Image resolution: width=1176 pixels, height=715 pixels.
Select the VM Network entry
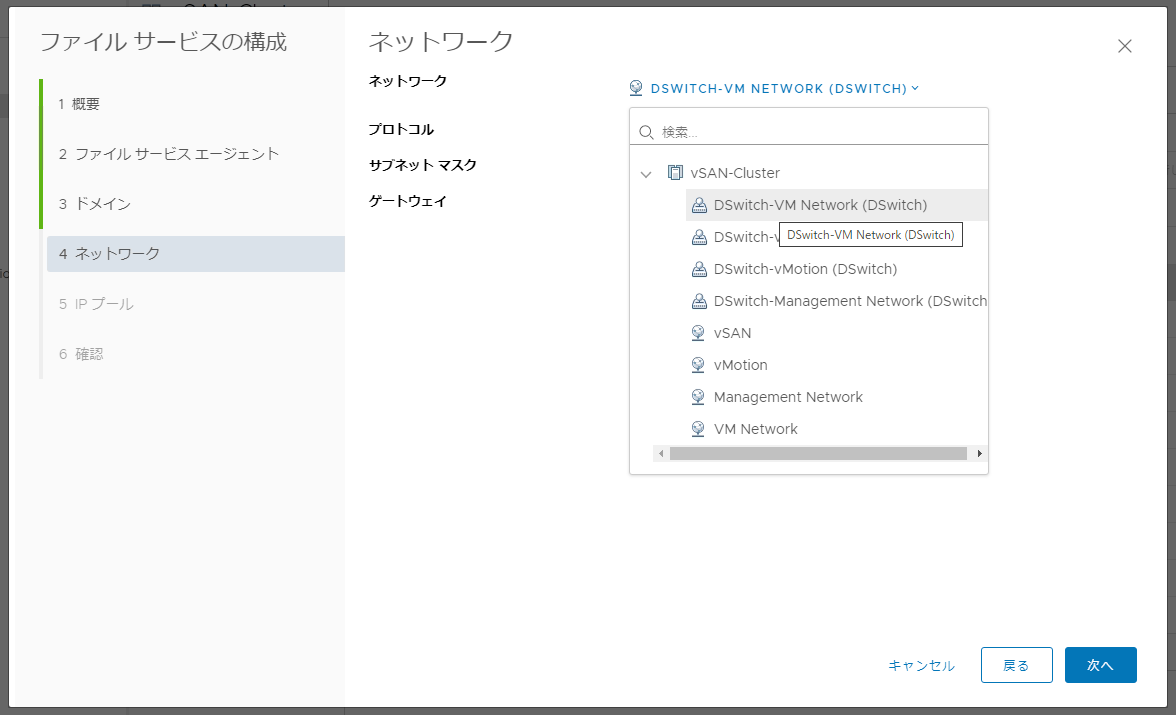tap(755, 429)
